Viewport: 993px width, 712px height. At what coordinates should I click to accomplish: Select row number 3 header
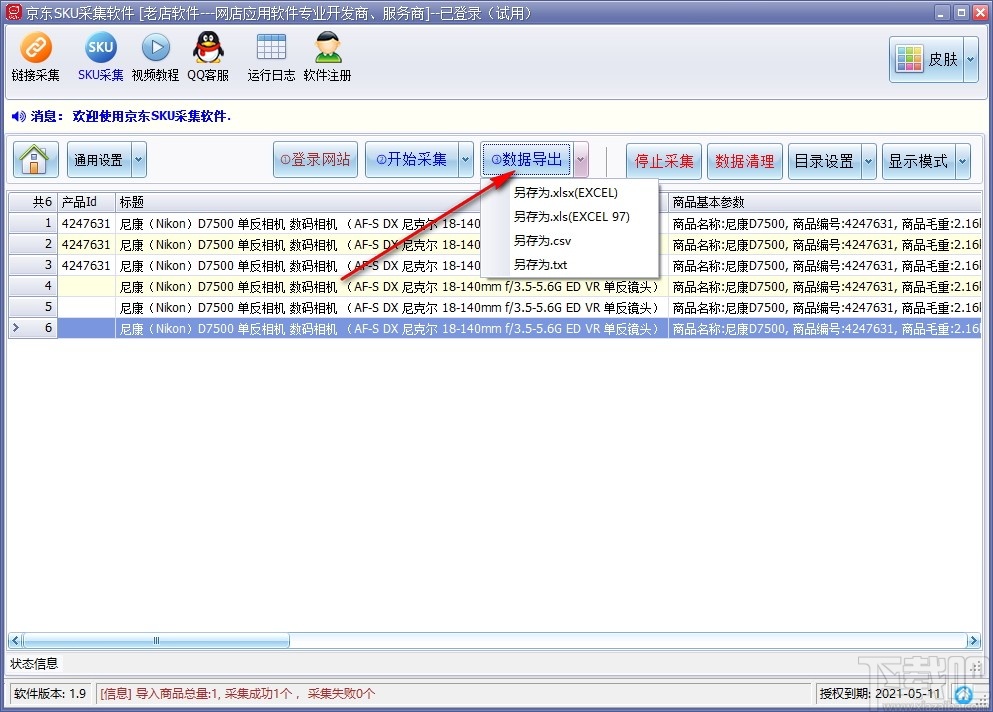tap(33, 265)
